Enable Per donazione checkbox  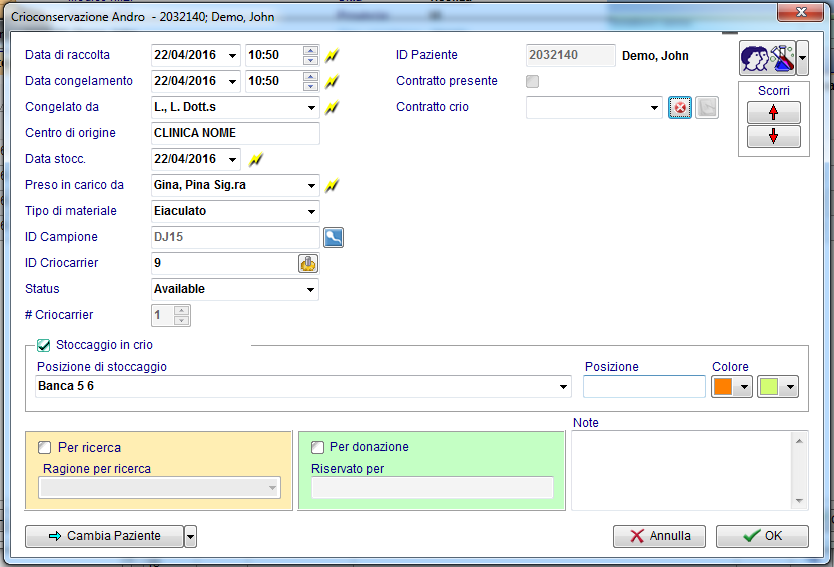click(x=317, y=447)
